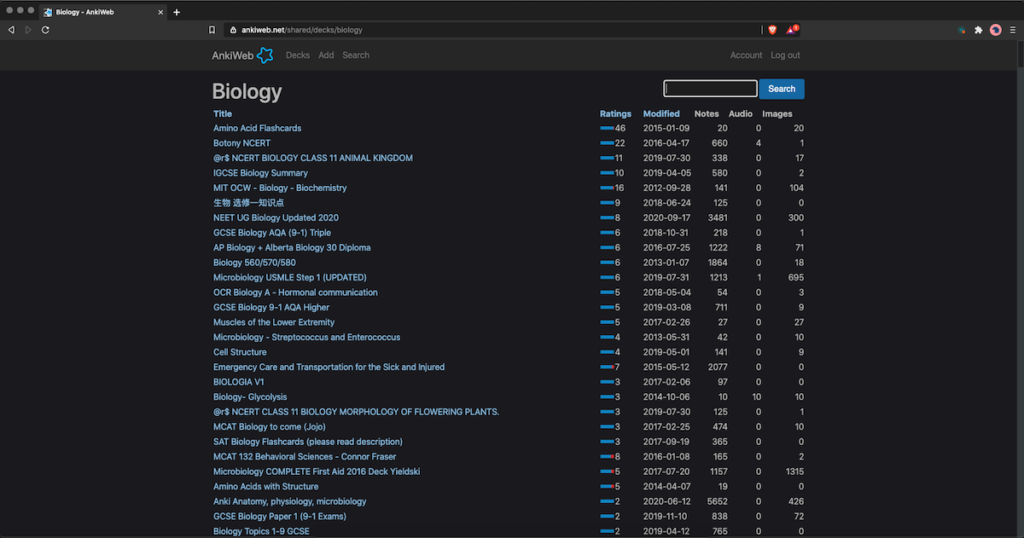Click the browser forward arrow icon
The image size is (1024, 538).
pyautogui.click(x=28, y=30)
